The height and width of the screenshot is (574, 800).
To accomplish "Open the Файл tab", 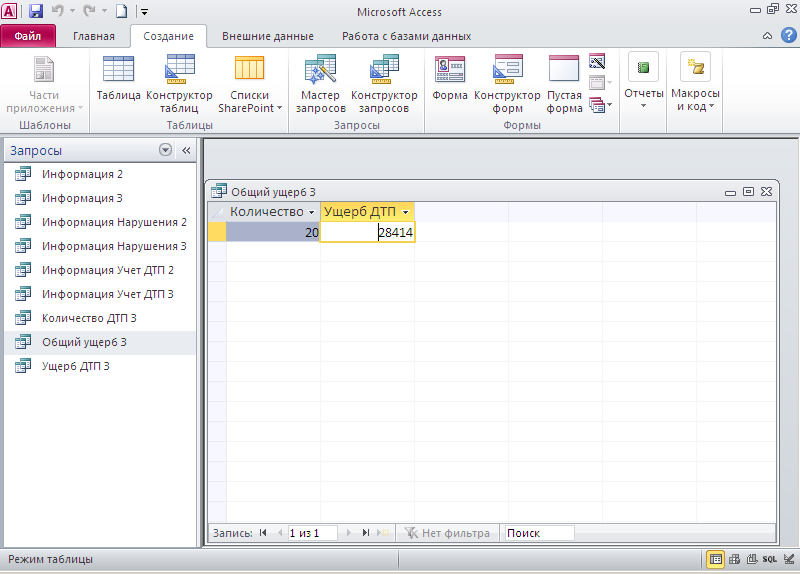I will [28, 36].
